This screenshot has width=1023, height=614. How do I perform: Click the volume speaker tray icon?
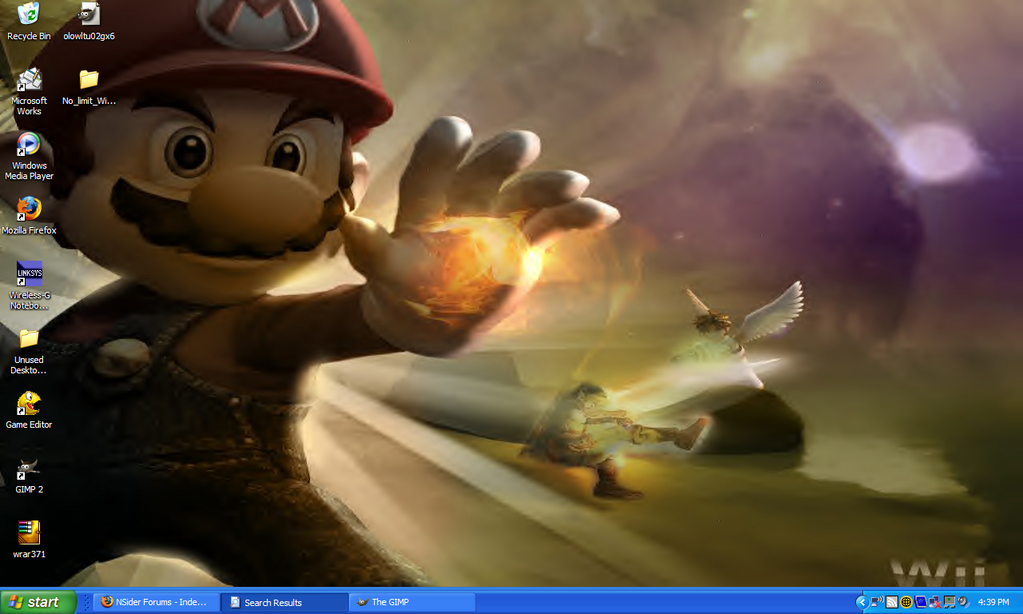click(x=963, y=602)
